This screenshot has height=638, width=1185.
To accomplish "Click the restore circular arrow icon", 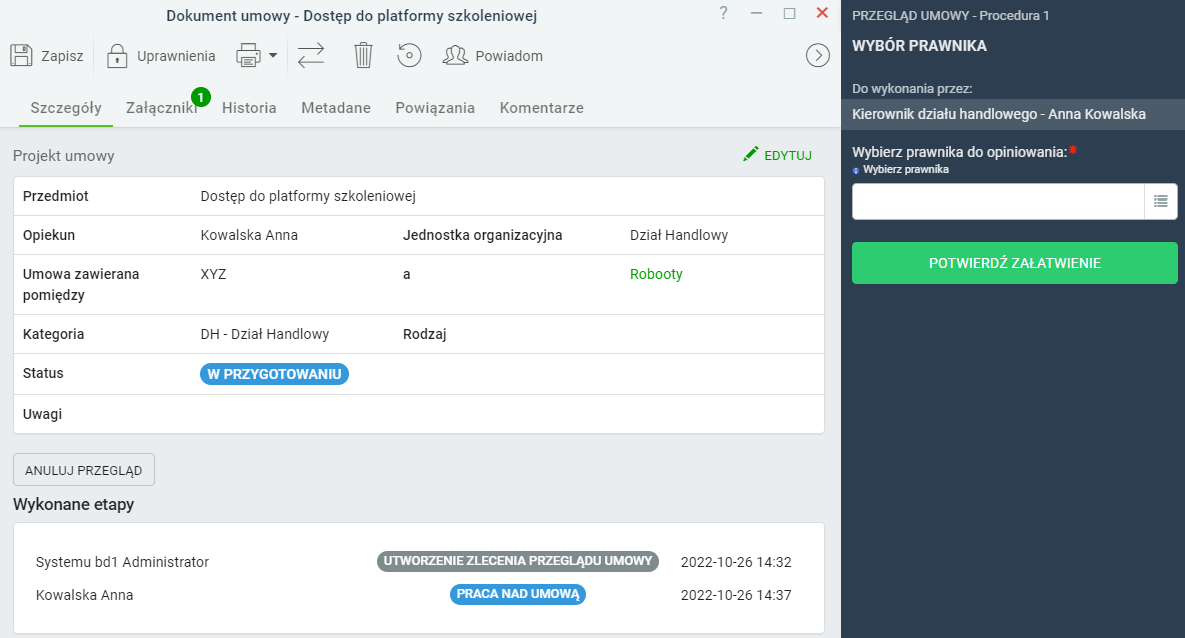I will pos(409,55).
